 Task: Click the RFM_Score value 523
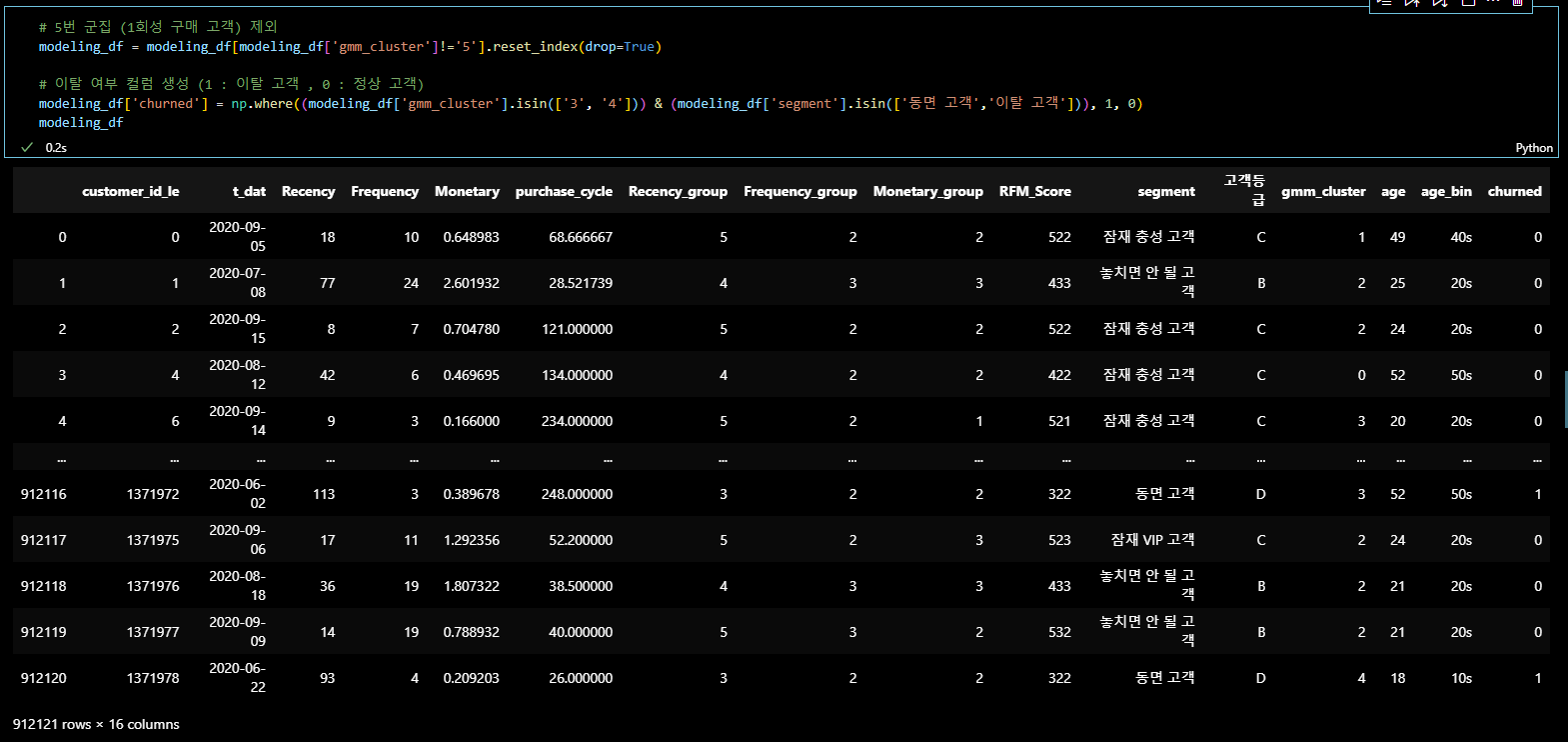[1059, 540]
